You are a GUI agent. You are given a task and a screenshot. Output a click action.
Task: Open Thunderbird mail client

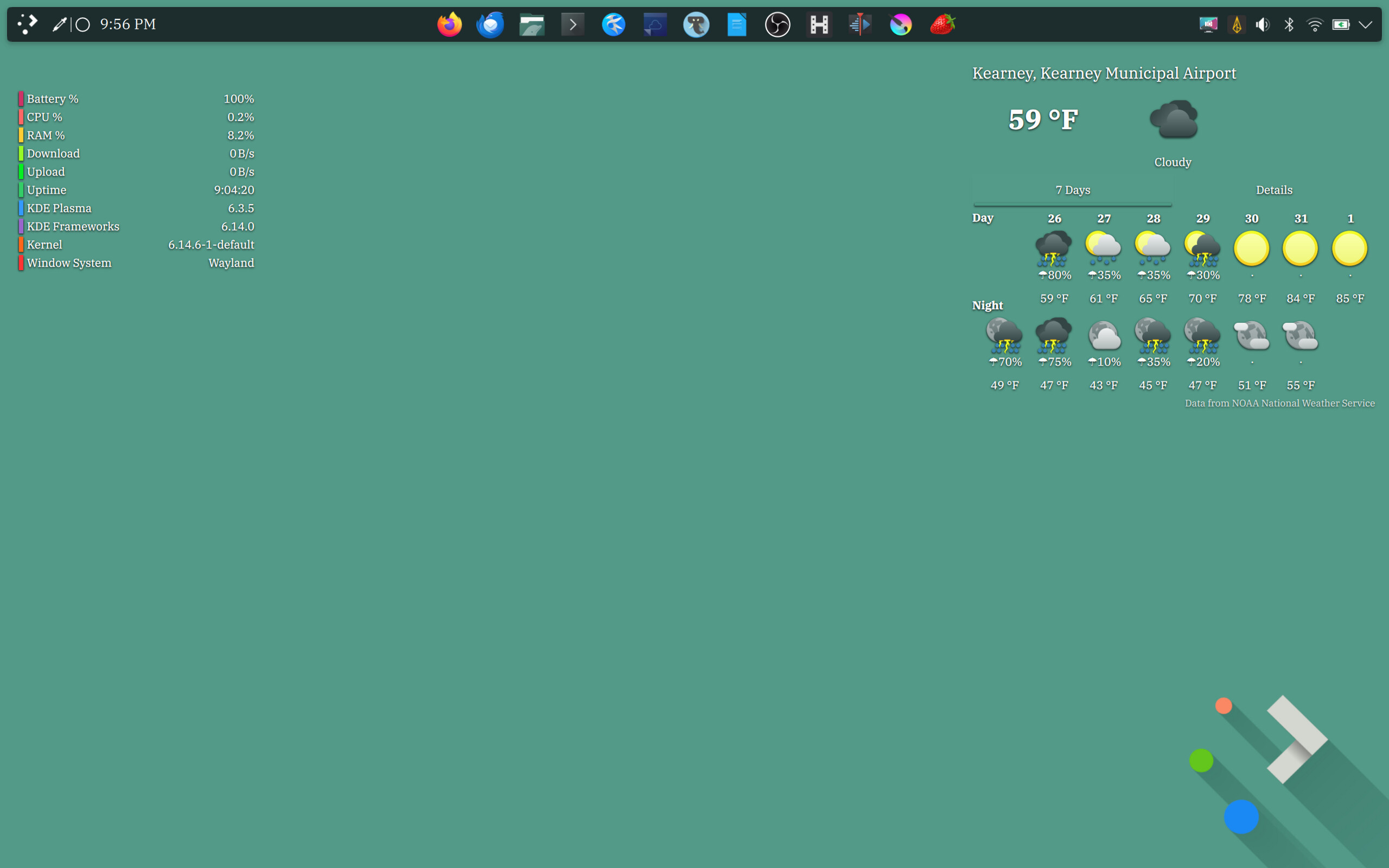[490, 25]
